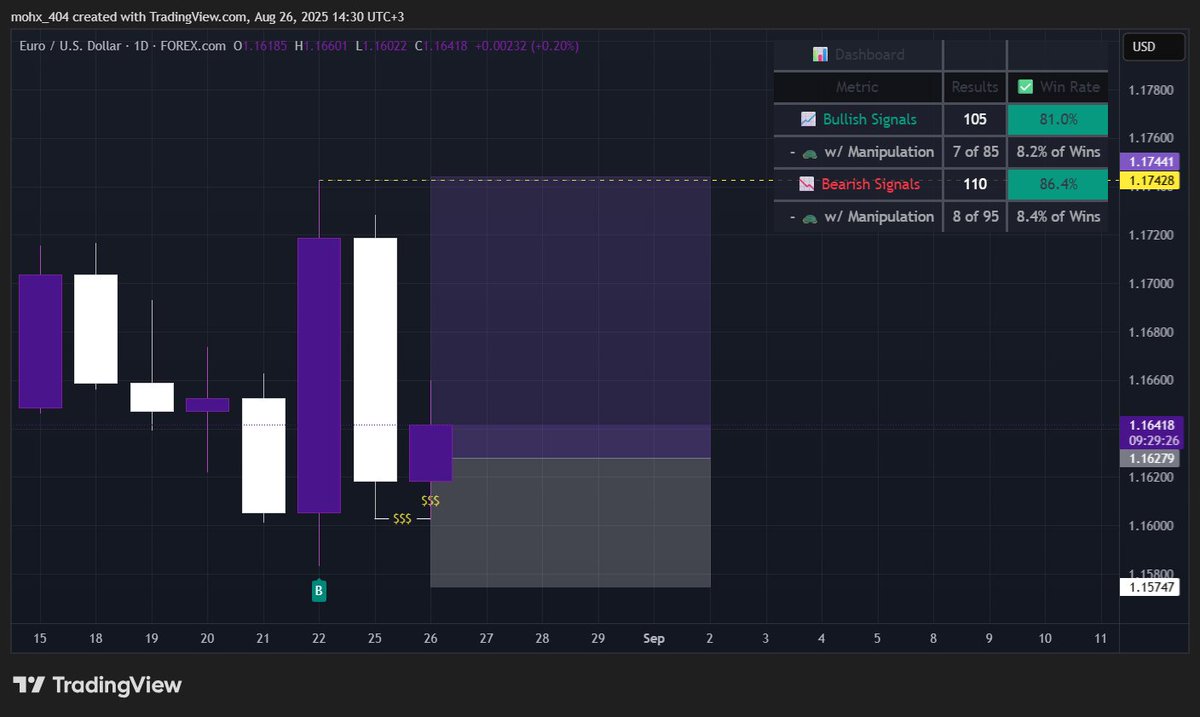Select the Bullish Signals label
The width and height of the screenshot is (1200, 717).
869,120
